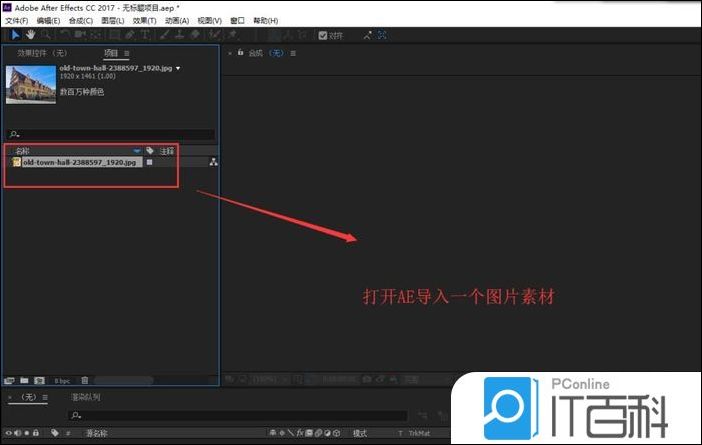Click the timeline label tag column
702x445 pixels.
(x=55, y=433)
